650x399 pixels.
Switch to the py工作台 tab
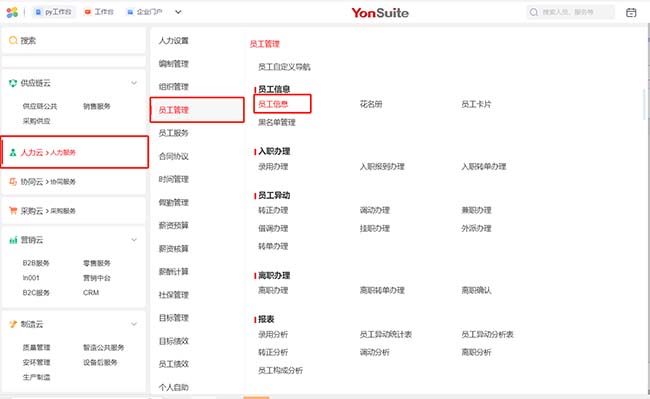tap(53, 12)
